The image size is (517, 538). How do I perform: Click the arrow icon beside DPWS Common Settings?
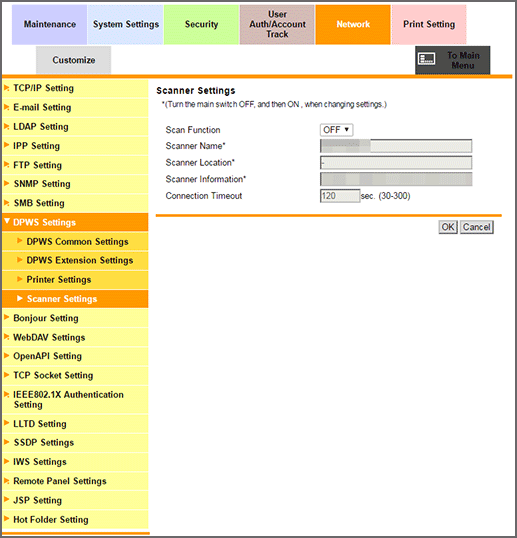point(20,241)
